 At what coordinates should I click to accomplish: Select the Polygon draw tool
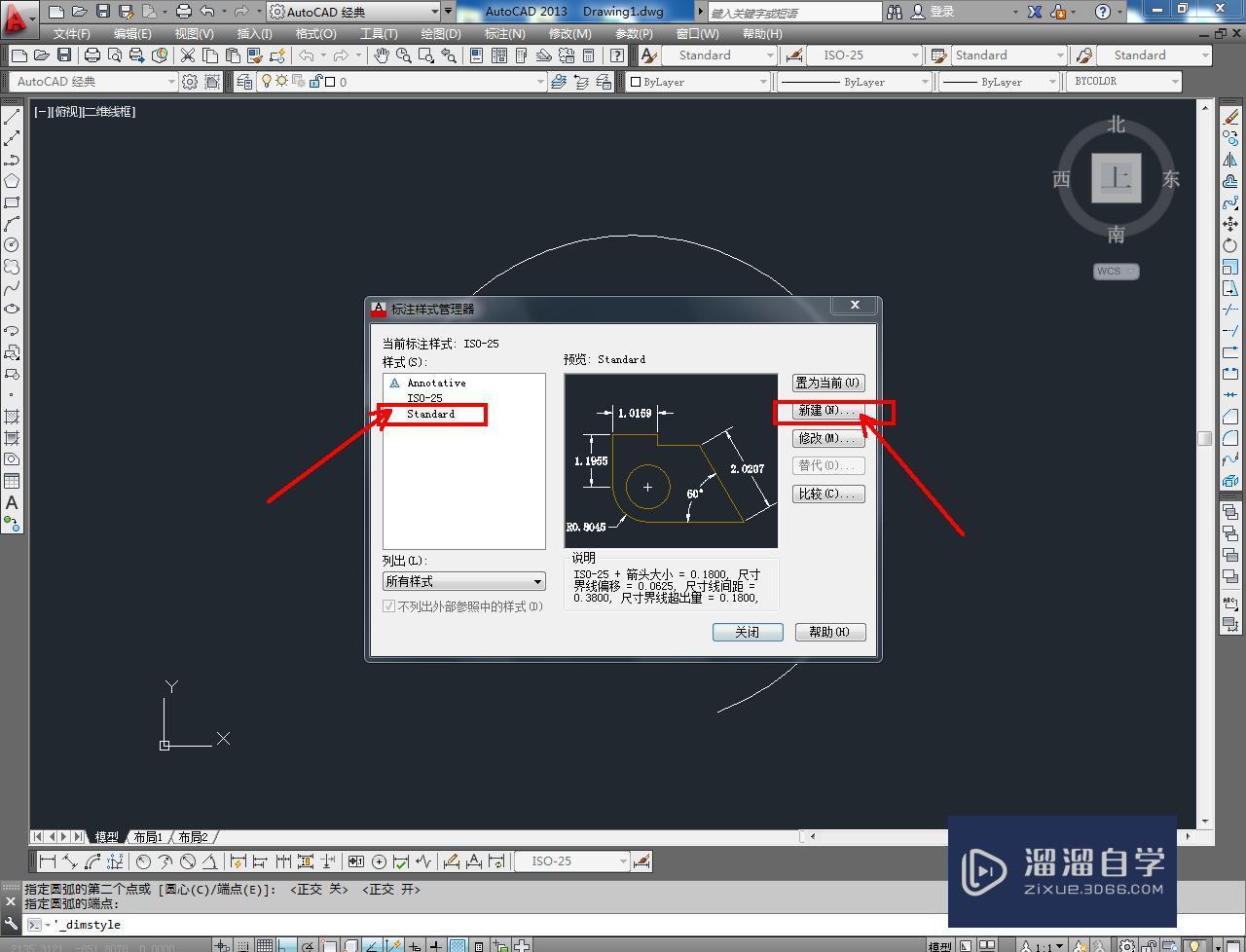[12, 181]
